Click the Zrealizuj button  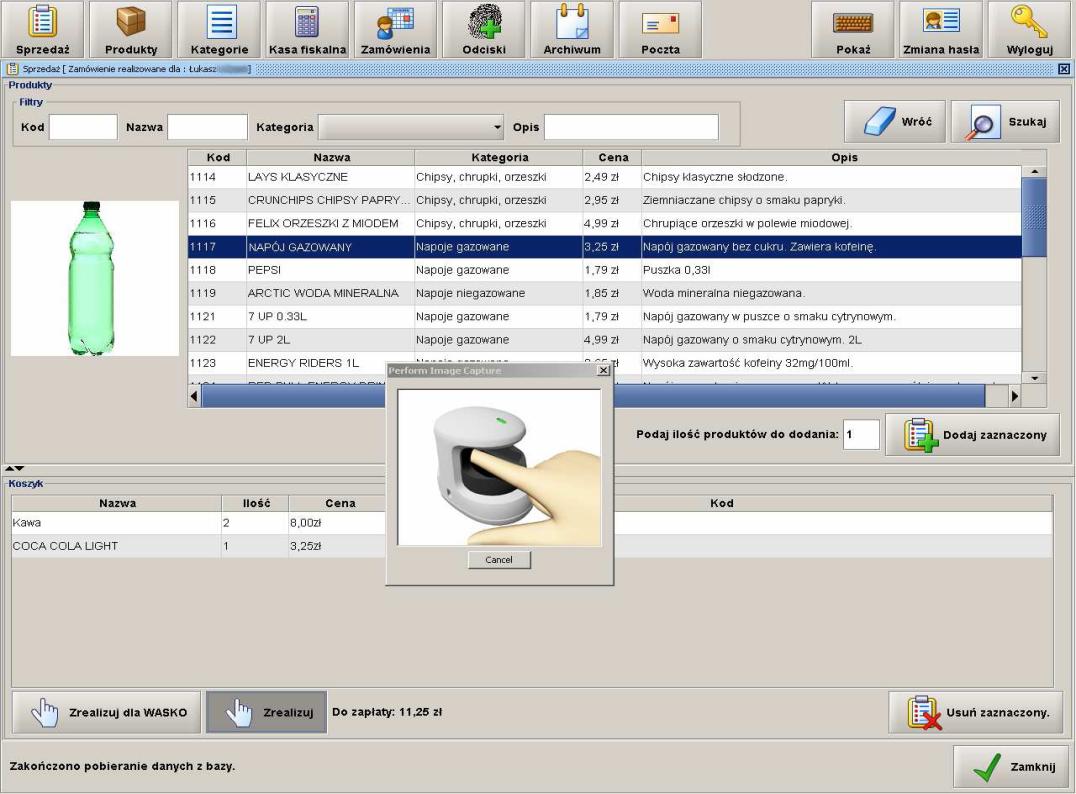pyautogui.click(x=266, y=712)
